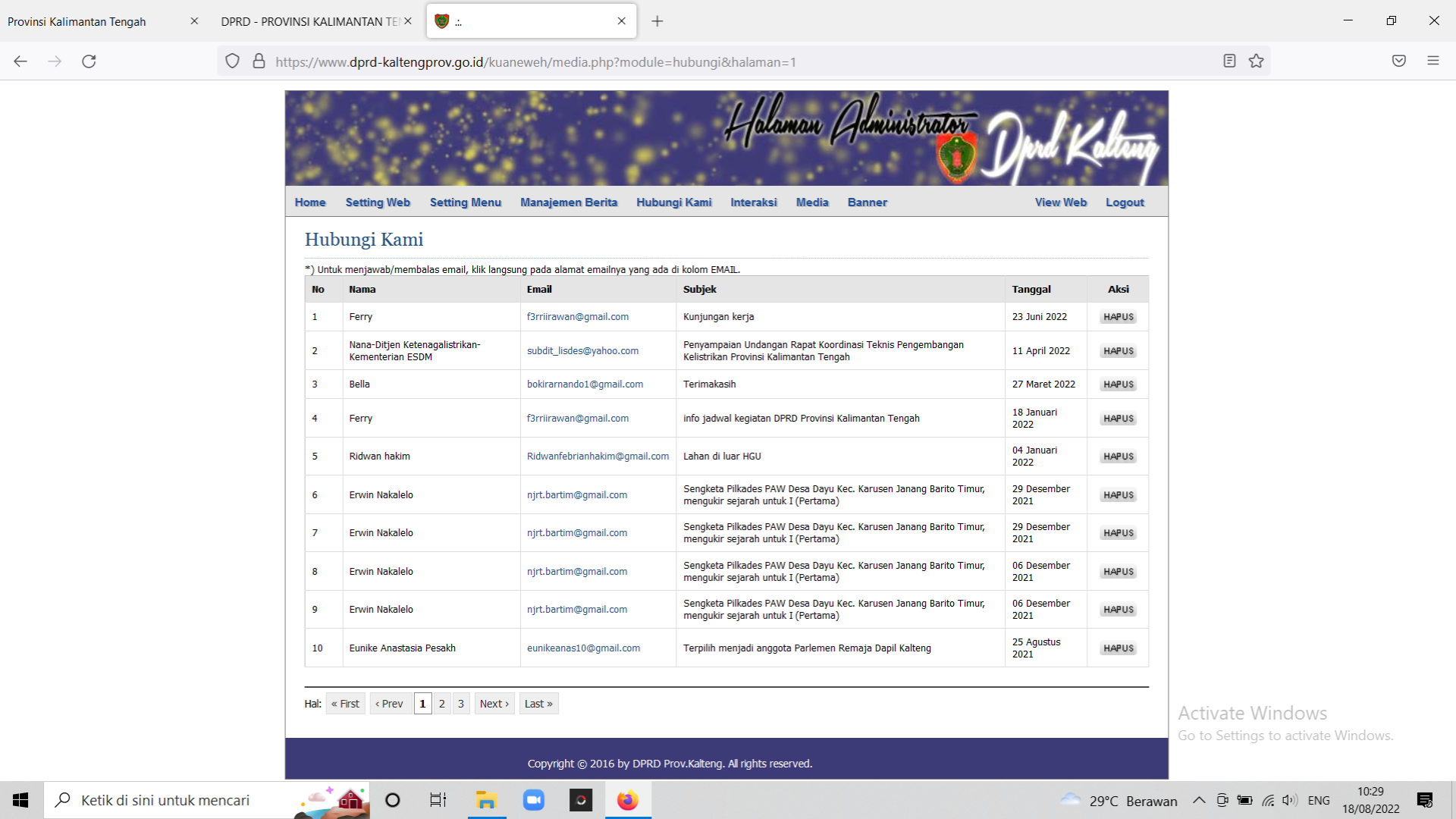Click the ‹ Prev pagination button
This screenshot has width=1456, height=819.
tap(390, 704)
